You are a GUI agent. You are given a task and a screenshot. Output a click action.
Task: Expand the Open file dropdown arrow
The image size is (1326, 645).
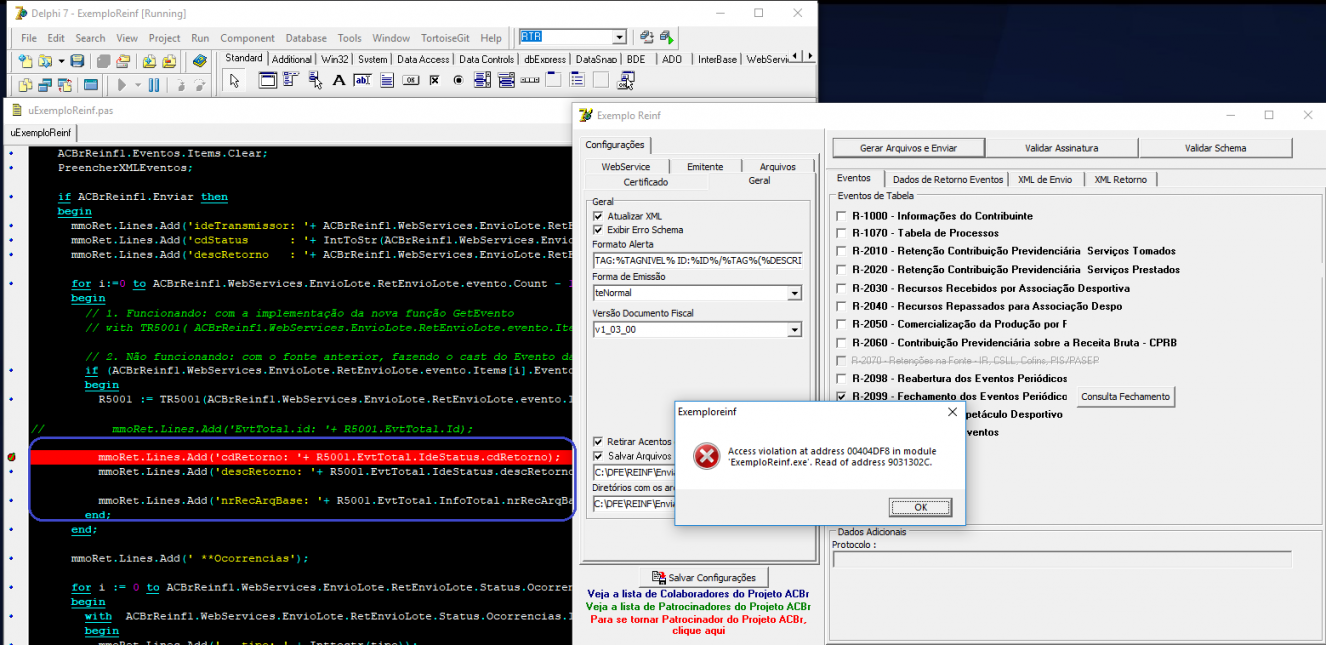[61, 61]
